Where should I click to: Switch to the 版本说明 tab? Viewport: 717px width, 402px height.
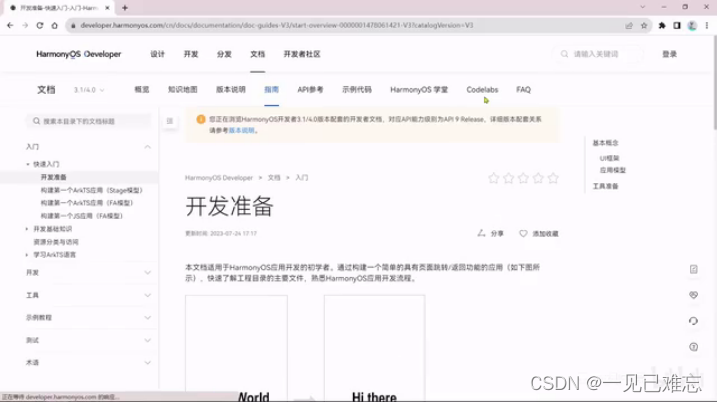point(231,90)
